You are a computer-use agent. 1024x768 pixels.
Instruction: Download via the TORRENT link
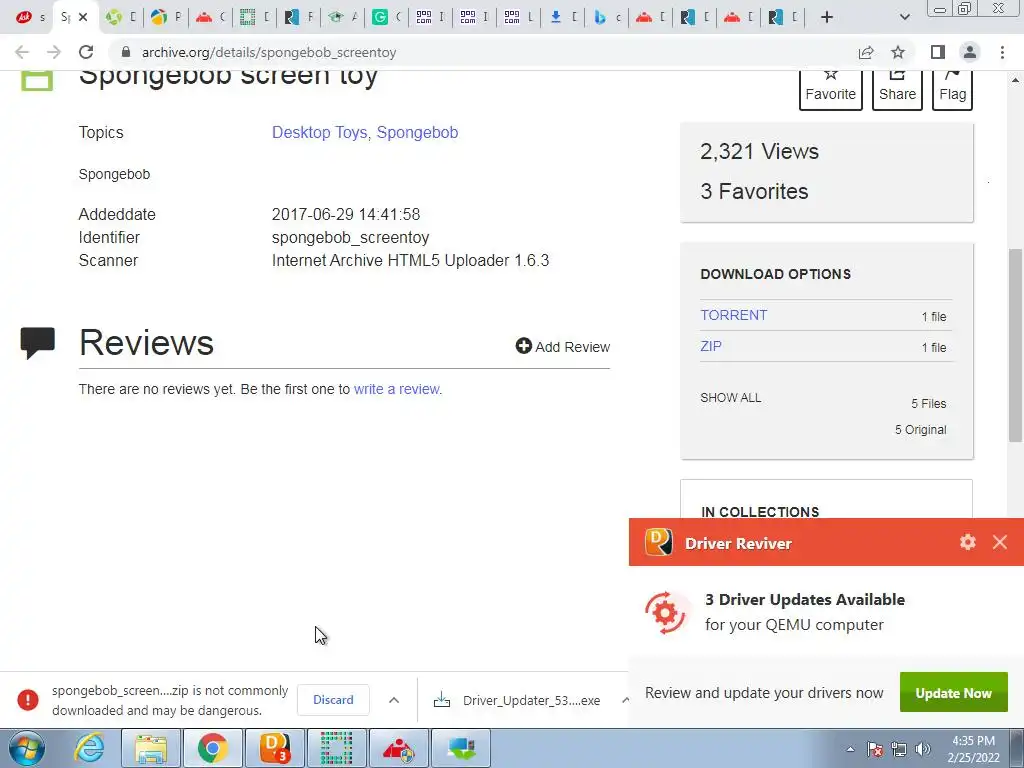click(733, 315)
